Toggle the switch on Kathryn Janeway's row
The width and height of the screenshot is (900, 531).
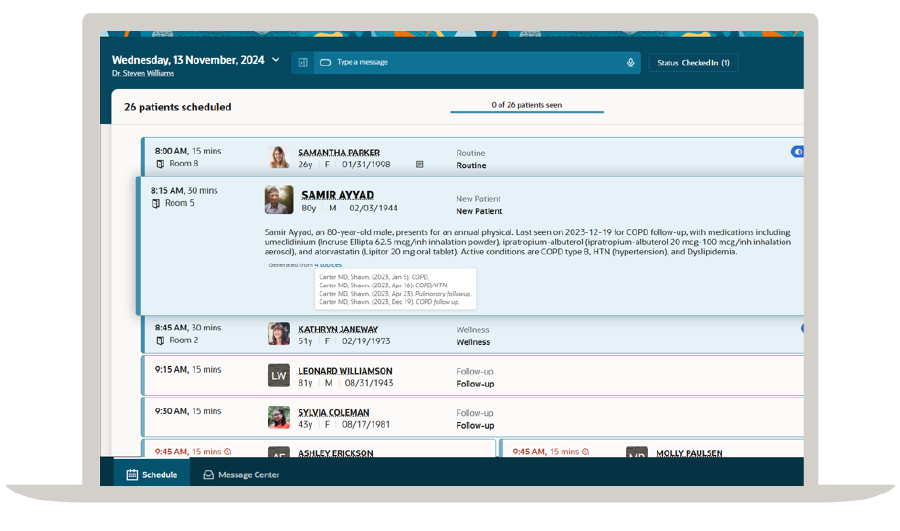click(x=802, y=328)
